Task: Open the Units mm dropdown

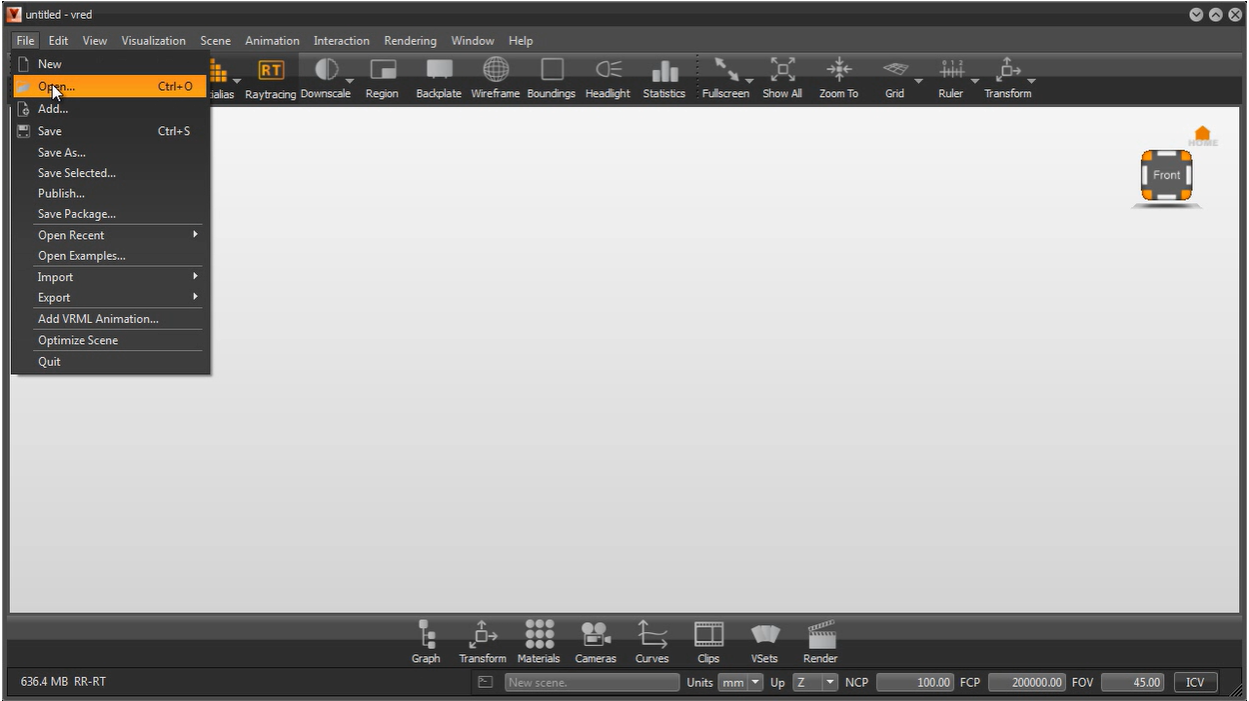Action: [x=740, y=683]
